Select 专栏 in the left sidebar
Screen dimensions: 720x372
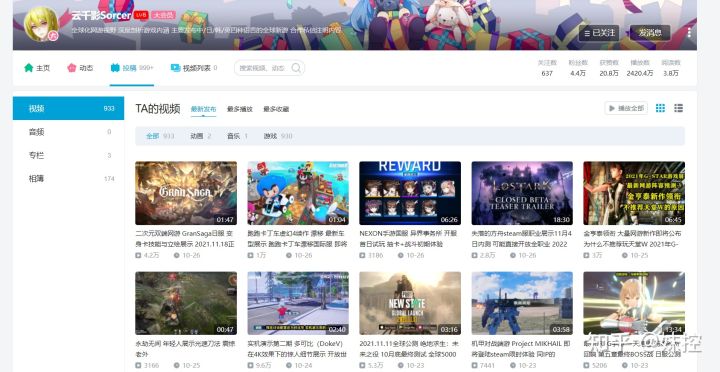[x=68, y=155]
